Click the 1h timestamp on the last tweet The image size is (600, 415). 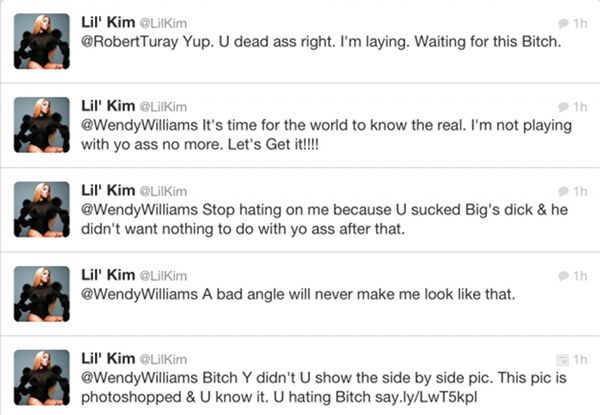click(x=580, y=360)
